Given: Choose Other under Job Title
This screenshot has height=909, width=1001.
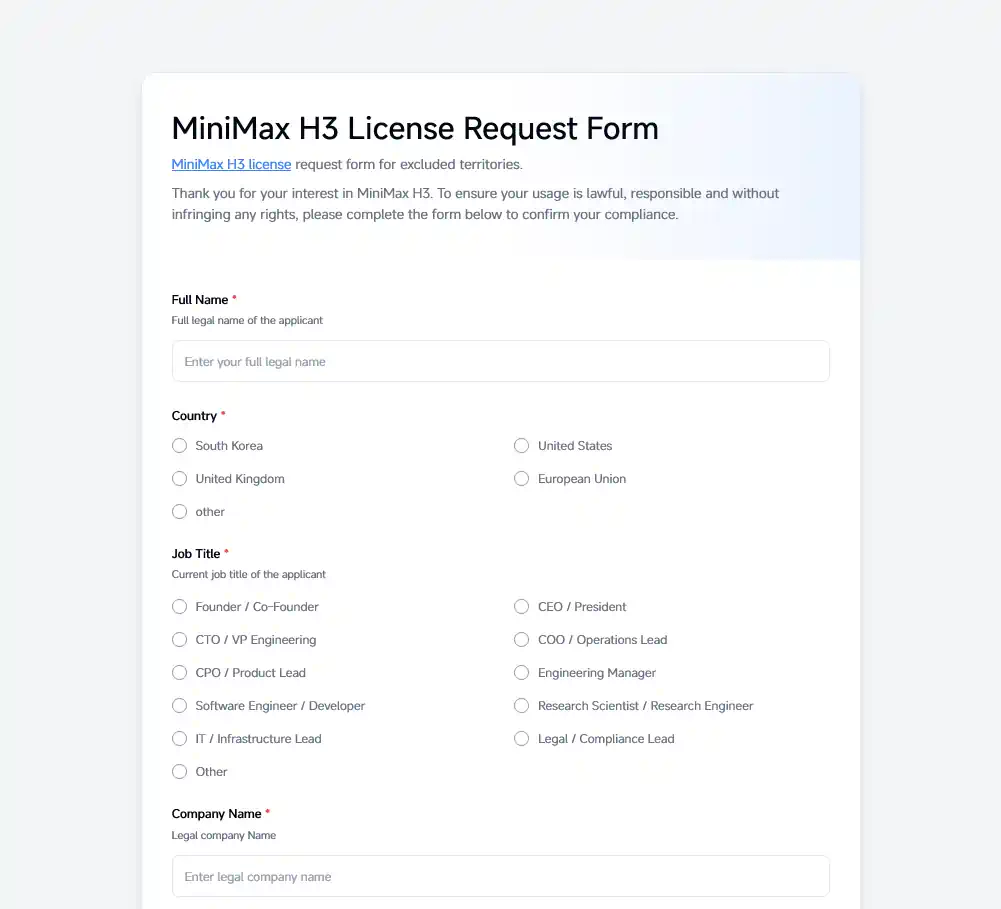Looking at the screenshot, I should (x=179, y=772).
